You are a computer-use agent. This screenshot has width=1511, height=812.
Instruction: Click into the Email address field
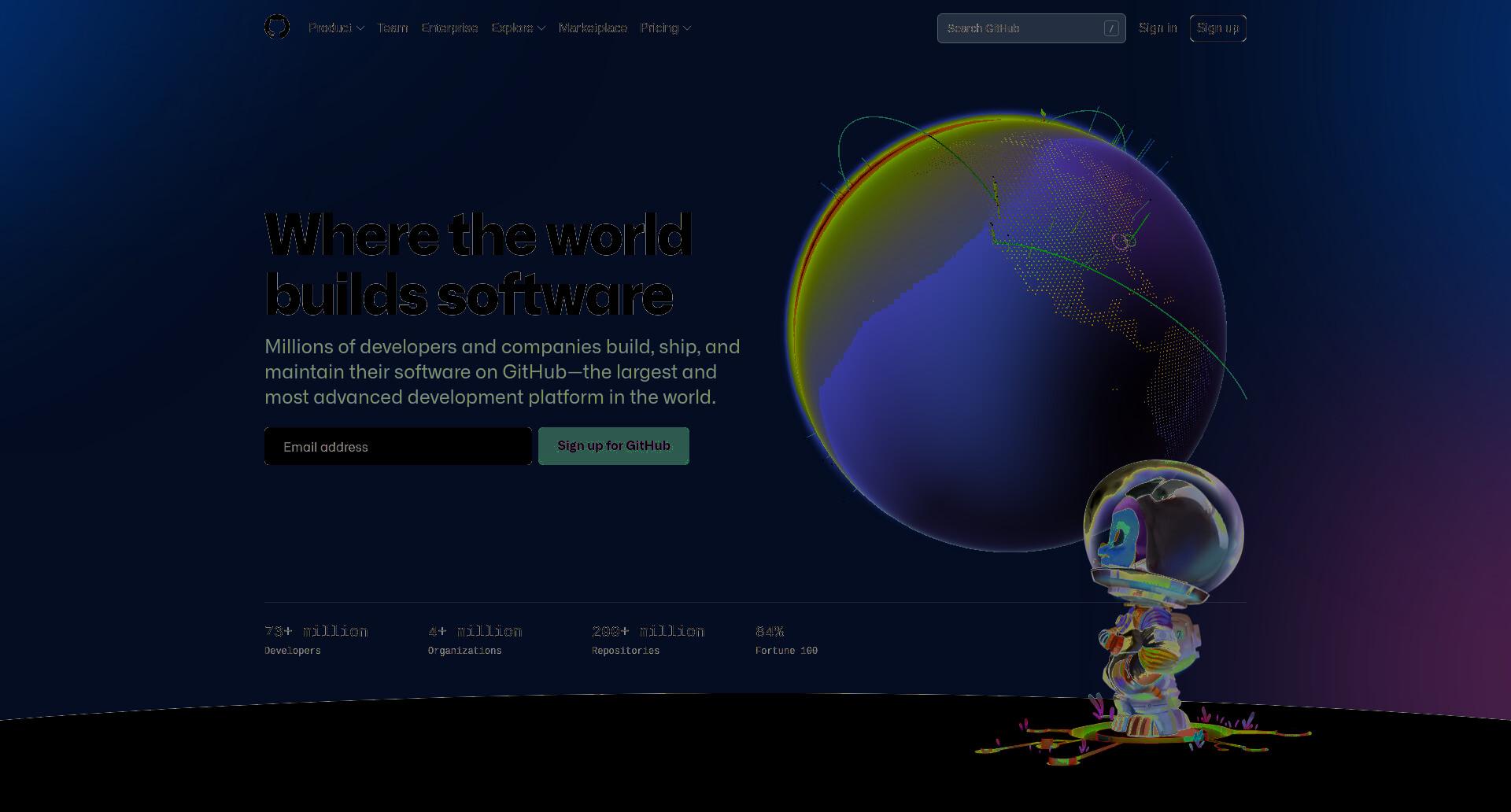(398, 446)
